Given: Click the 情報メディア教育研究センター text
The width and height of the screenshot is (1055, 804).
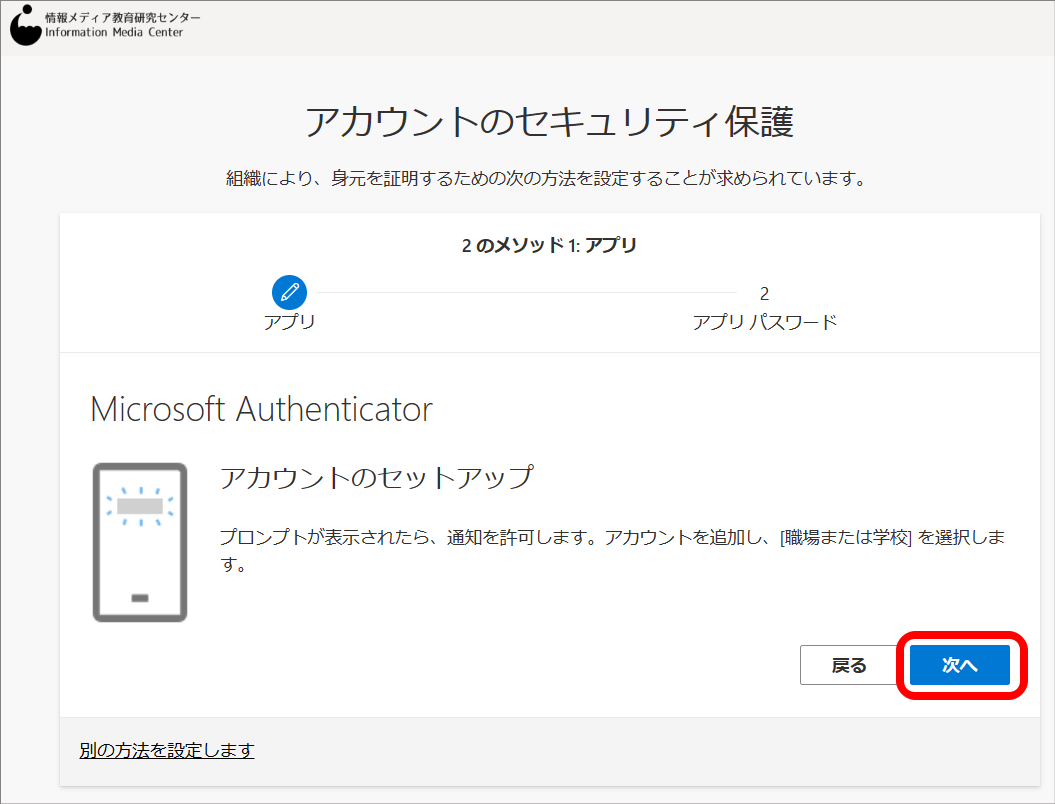Looking at the screenshot, I should pyautogui.click(x=122, y=17).
